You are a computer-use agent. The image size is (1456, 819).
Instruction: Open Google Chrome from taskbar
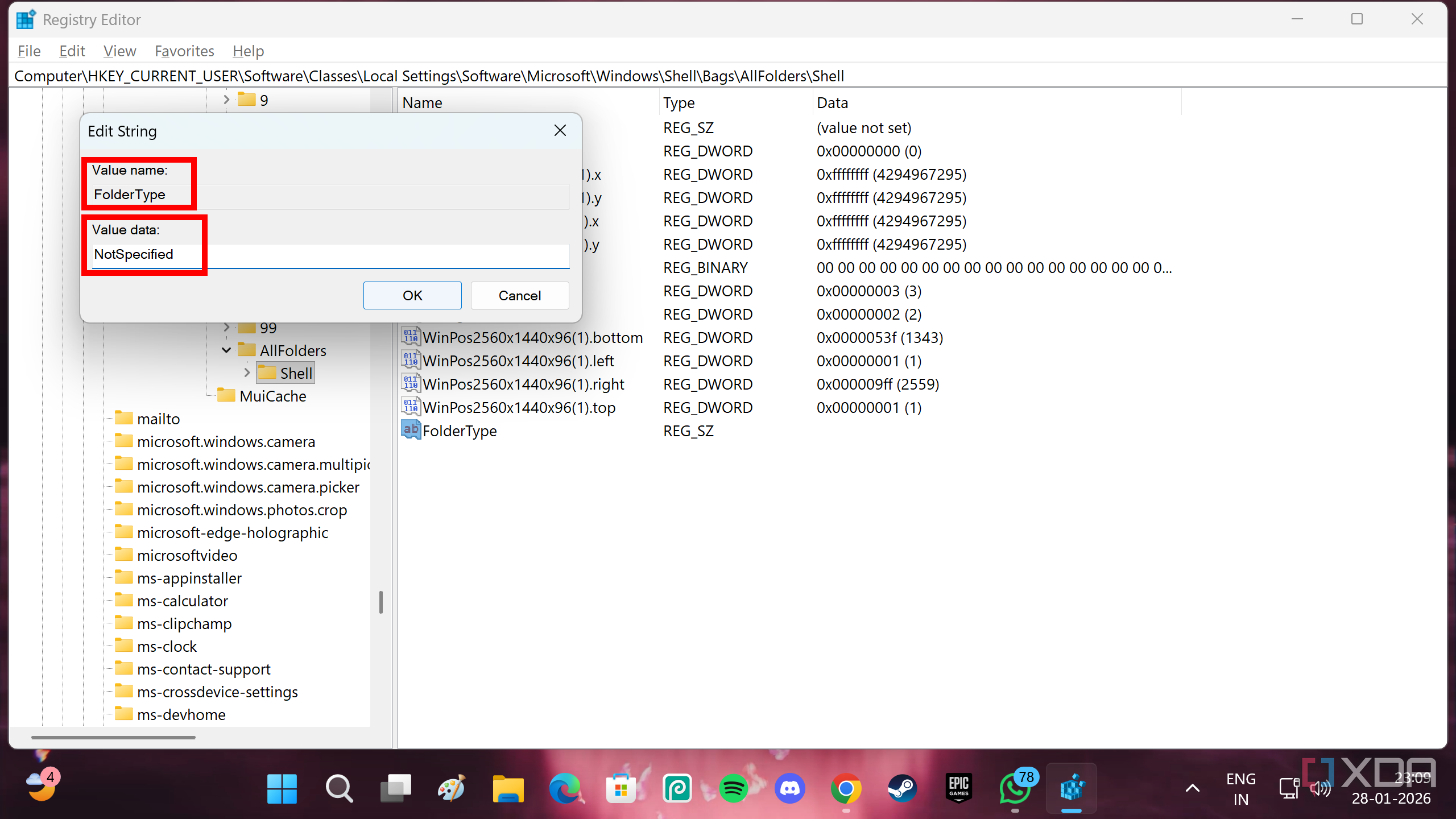click(x=846, y=789)
